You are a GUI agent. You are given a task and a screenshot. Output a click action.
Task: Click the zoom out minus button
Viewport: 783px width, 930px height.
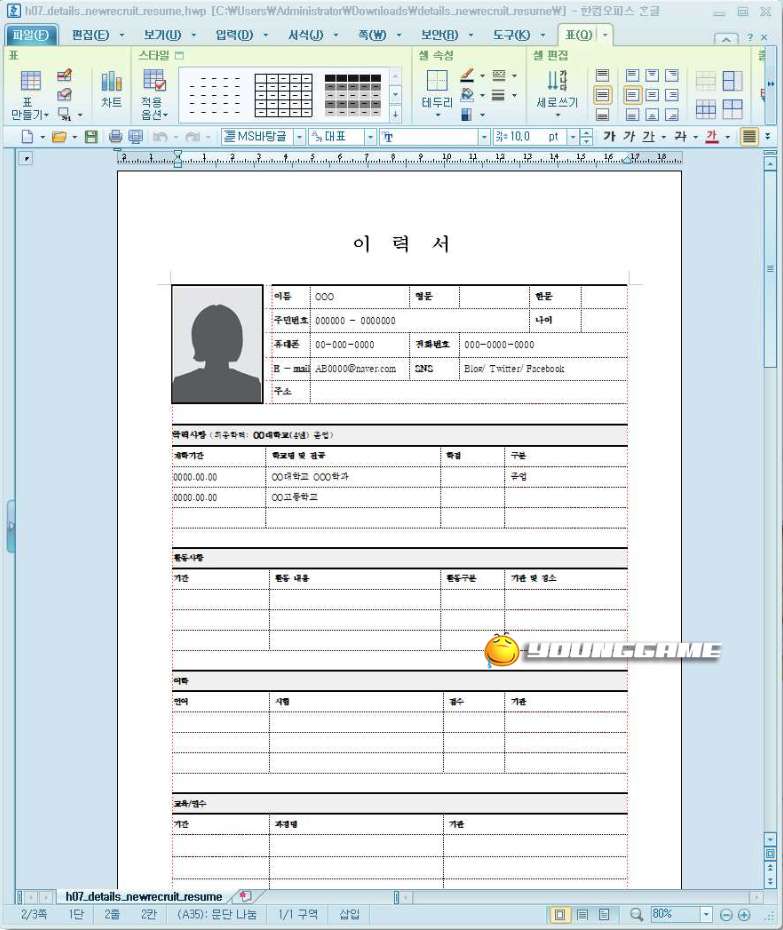[x=726, y=915]
